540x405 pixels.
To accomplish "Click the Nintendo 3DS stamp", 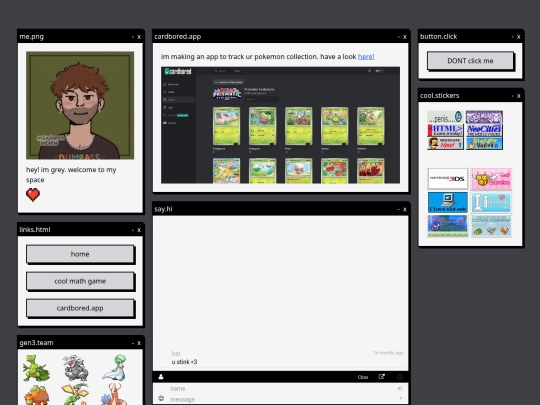I will coord(448,179).
